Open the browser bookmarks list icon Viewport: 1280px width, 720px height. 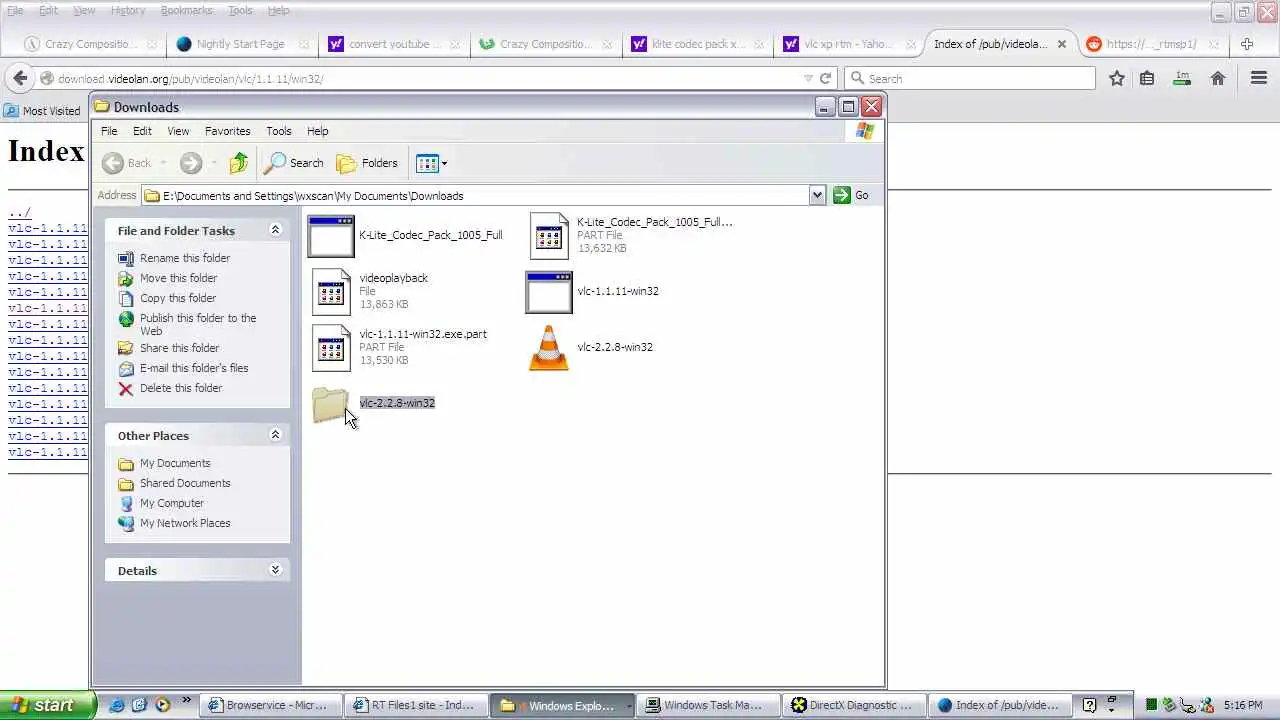coord(1147,78)
